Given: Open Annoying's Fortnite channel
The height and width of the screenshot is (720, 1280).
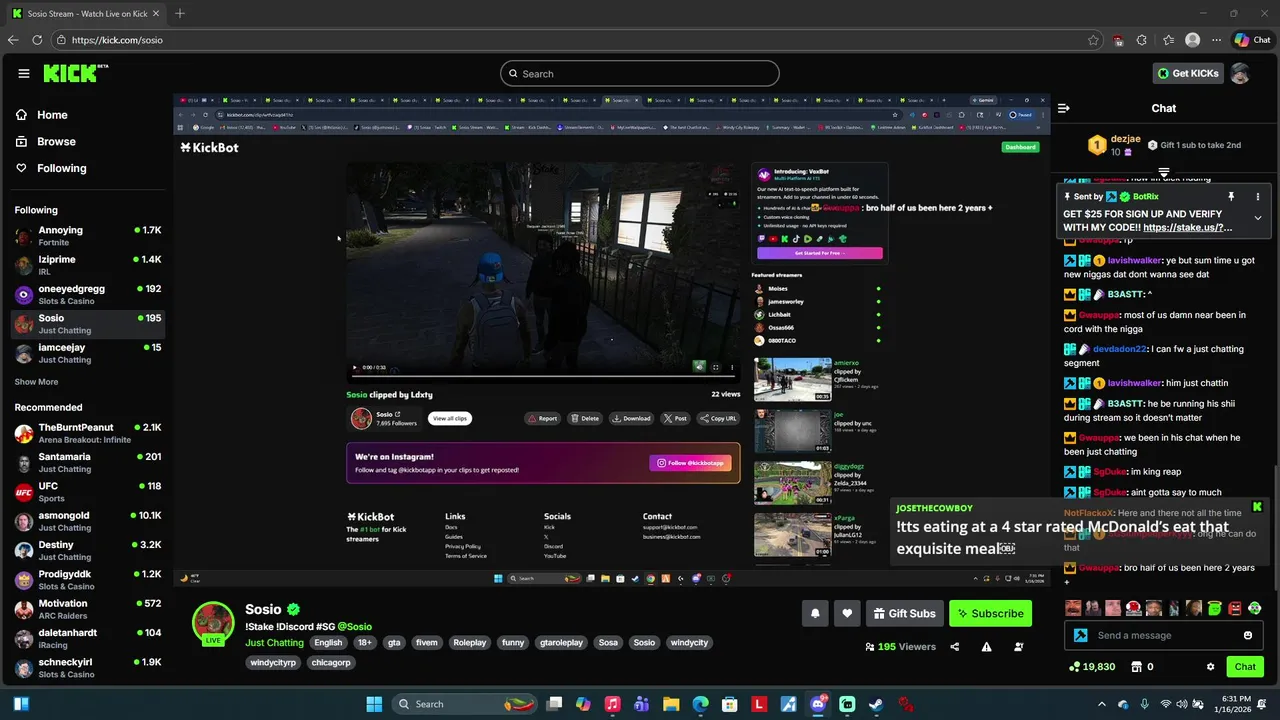Looking at the screenshot, I should (88, 236).
